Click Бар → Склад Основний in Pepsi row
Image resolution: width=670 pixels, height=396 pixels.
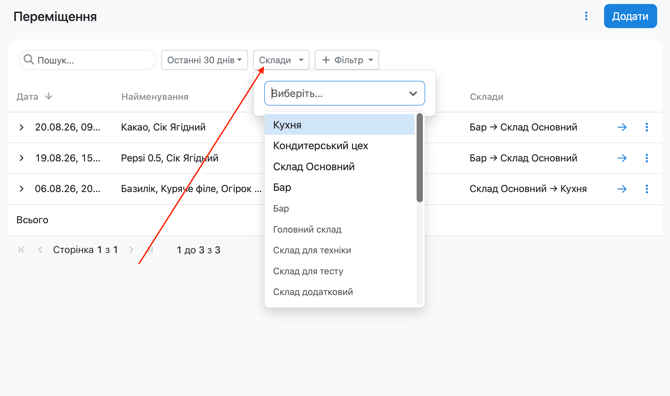pyautogui.click(x=523, y=158)
